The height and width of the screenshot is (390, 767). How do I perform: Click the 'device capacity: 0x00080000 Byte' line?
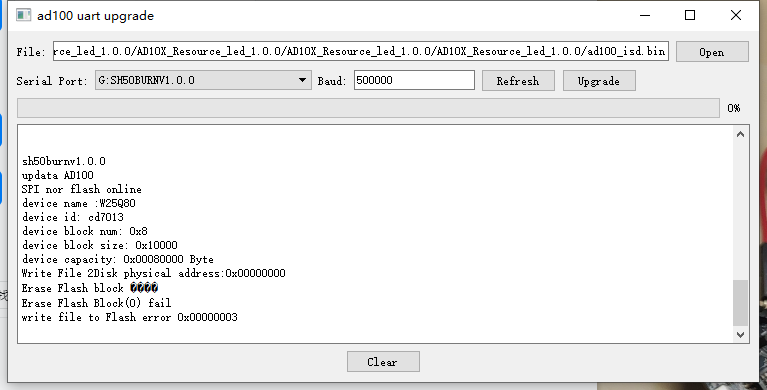coord(118,259)
